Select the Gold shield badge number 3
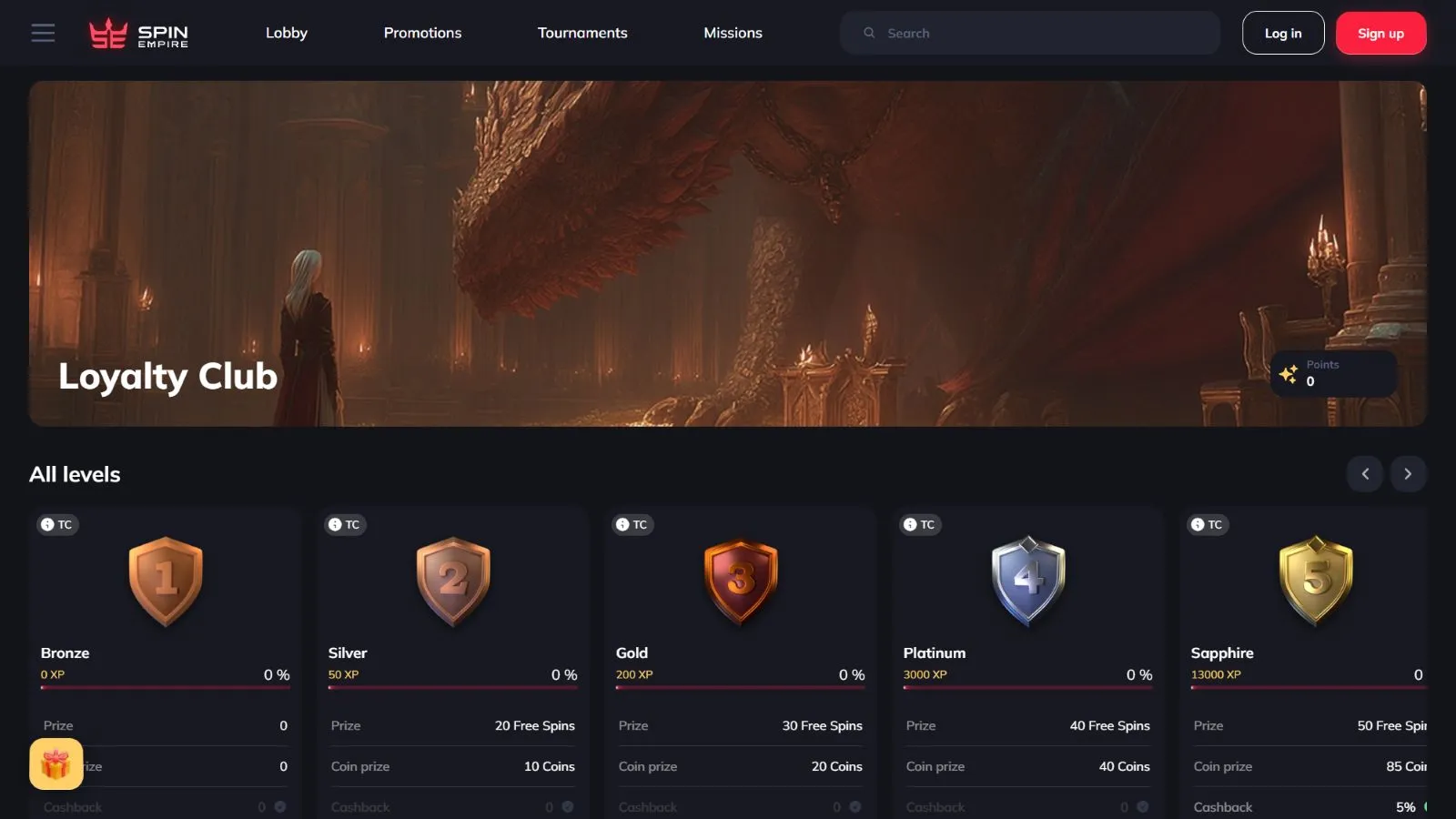This screenshot has height=819, width=1456. (x=741, y=580)
